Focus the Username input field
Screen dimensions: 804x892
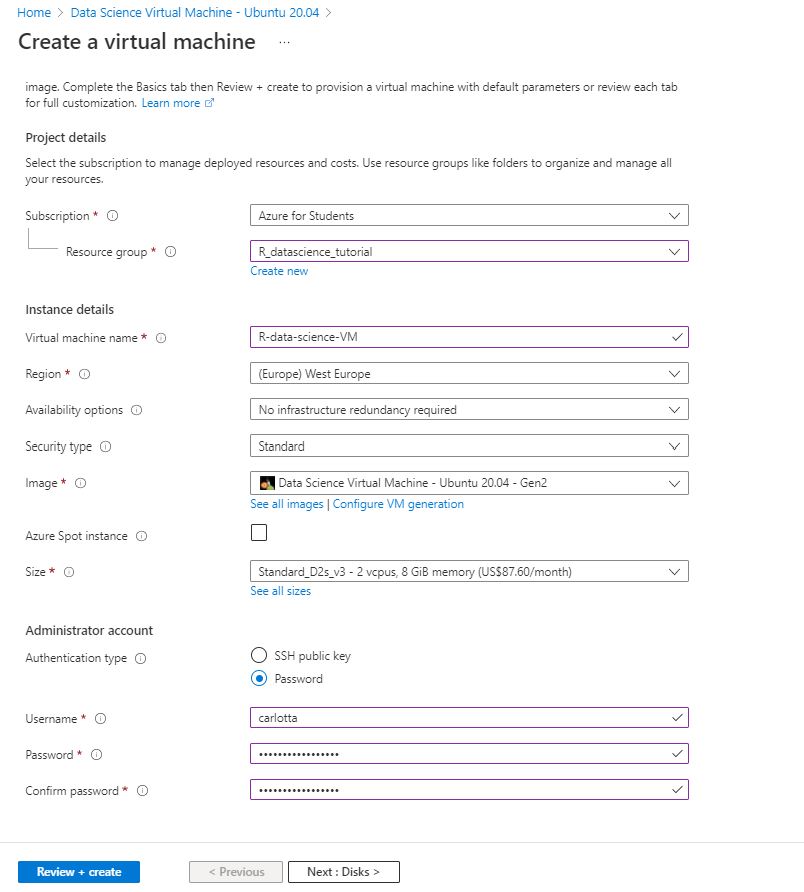coord(469,718)
